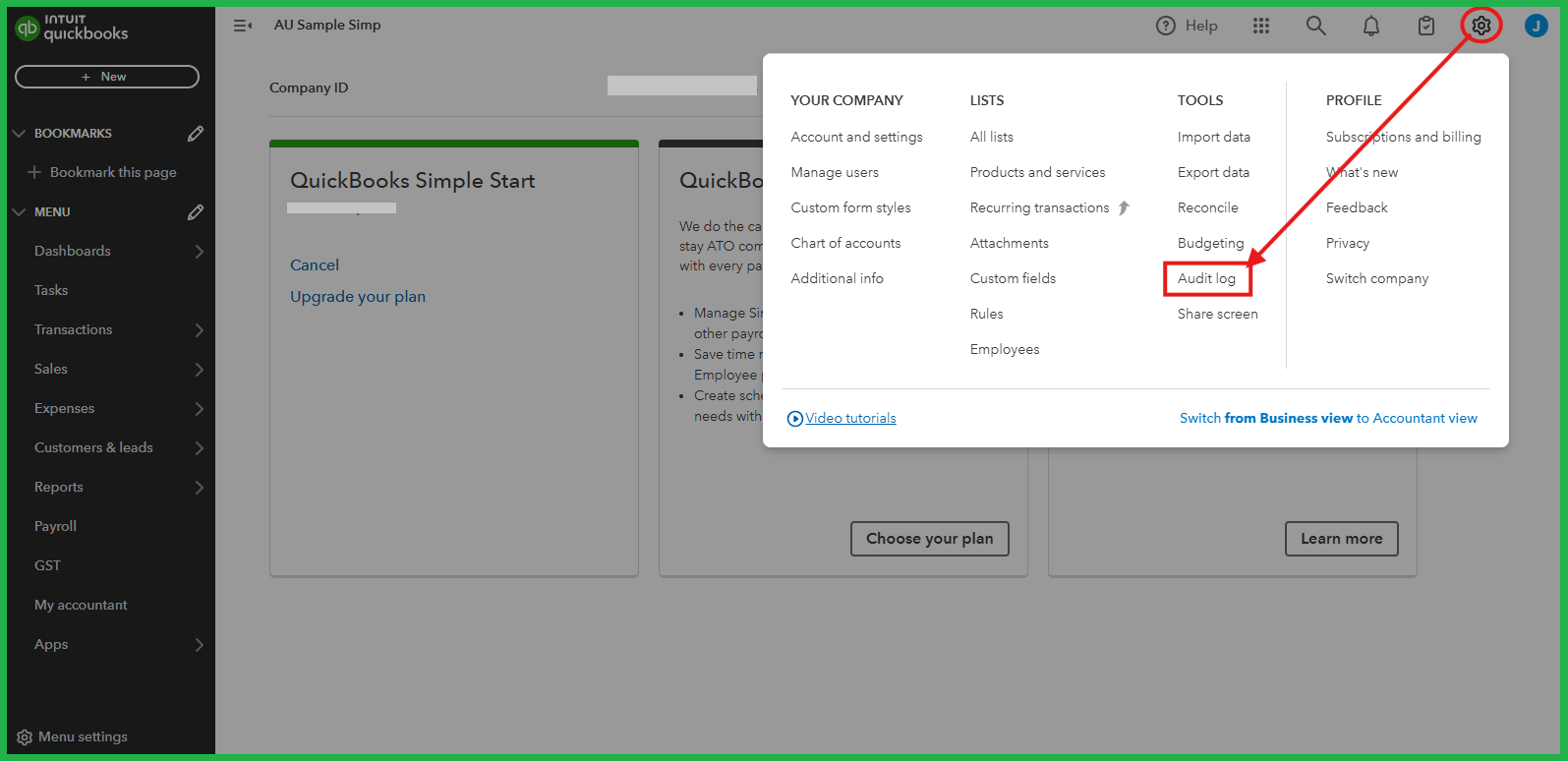Open Manage users
Screen dimensions: 1568x761
[835, 172]
